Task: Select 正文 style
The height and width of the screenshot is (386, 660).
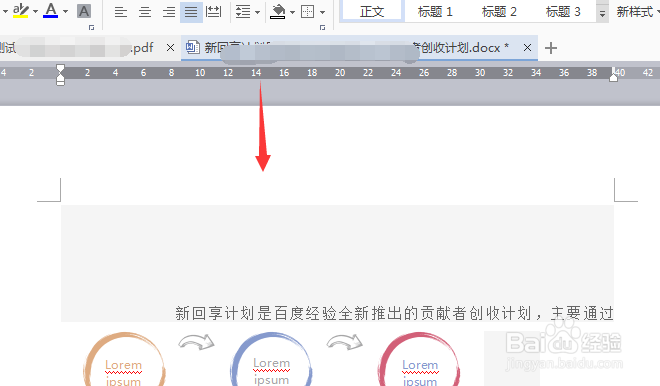Action: 372,11
